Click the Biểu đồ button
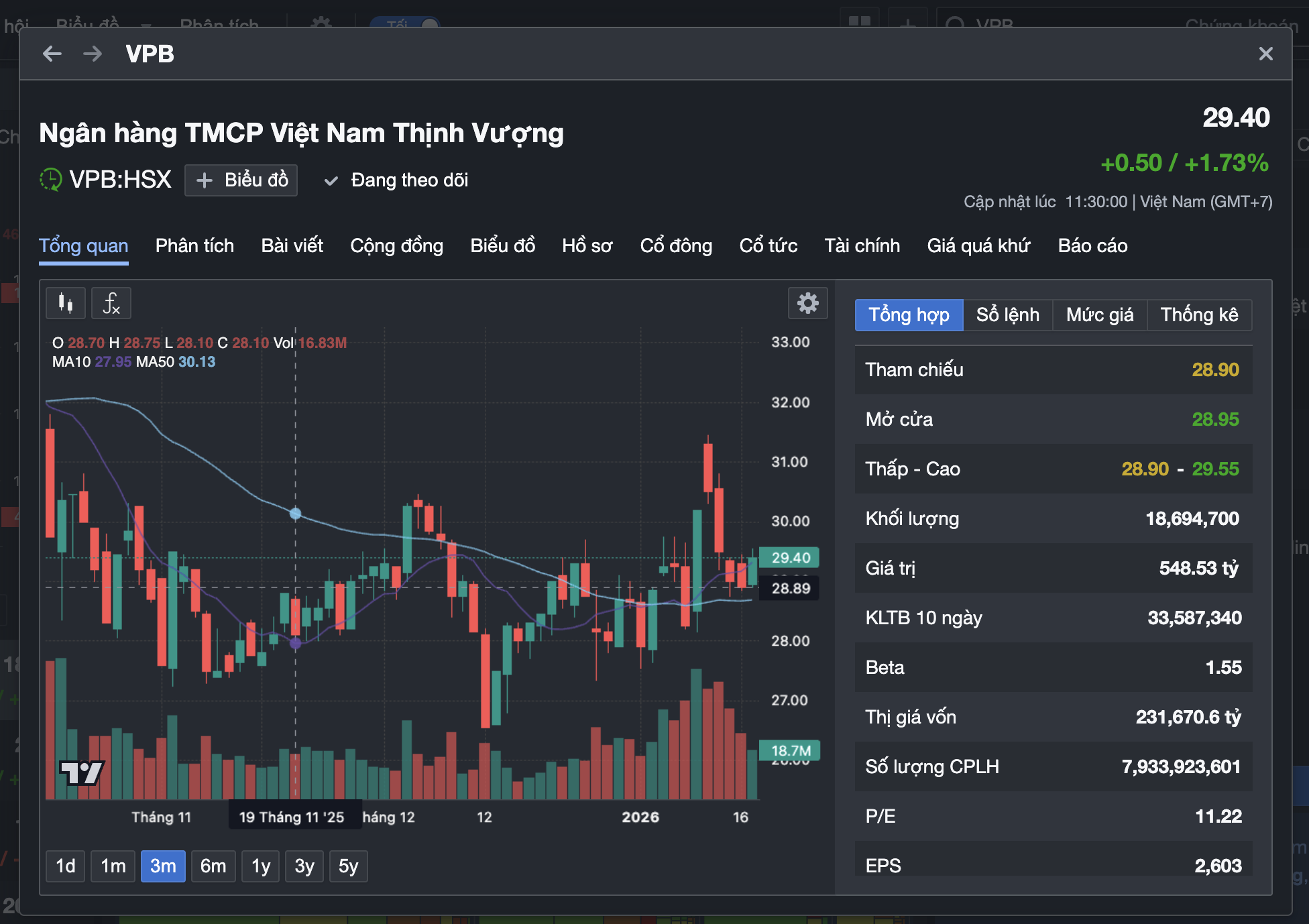The image size is (1309, 924). pos(241,180)
